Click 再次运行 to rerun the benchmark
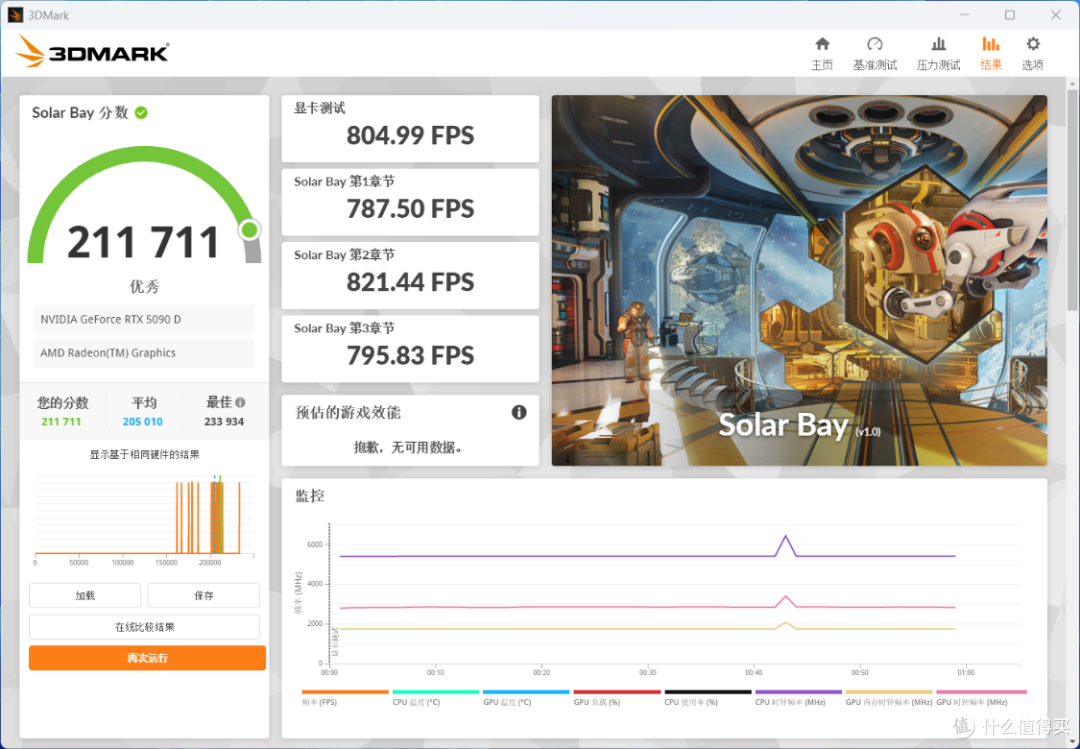 pos(146,658)
